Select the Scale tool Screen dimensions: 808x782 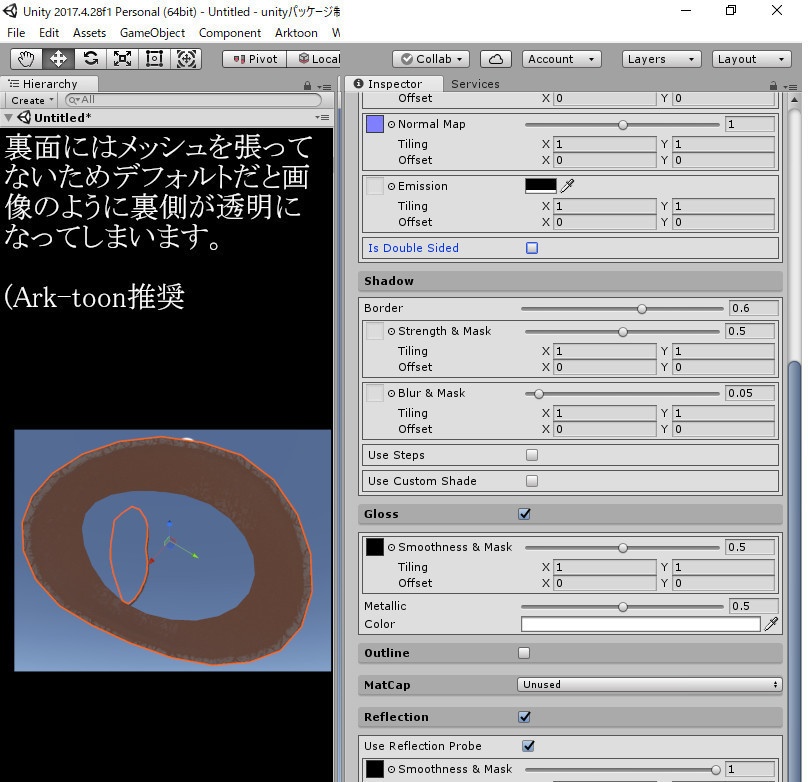(122, 59)
